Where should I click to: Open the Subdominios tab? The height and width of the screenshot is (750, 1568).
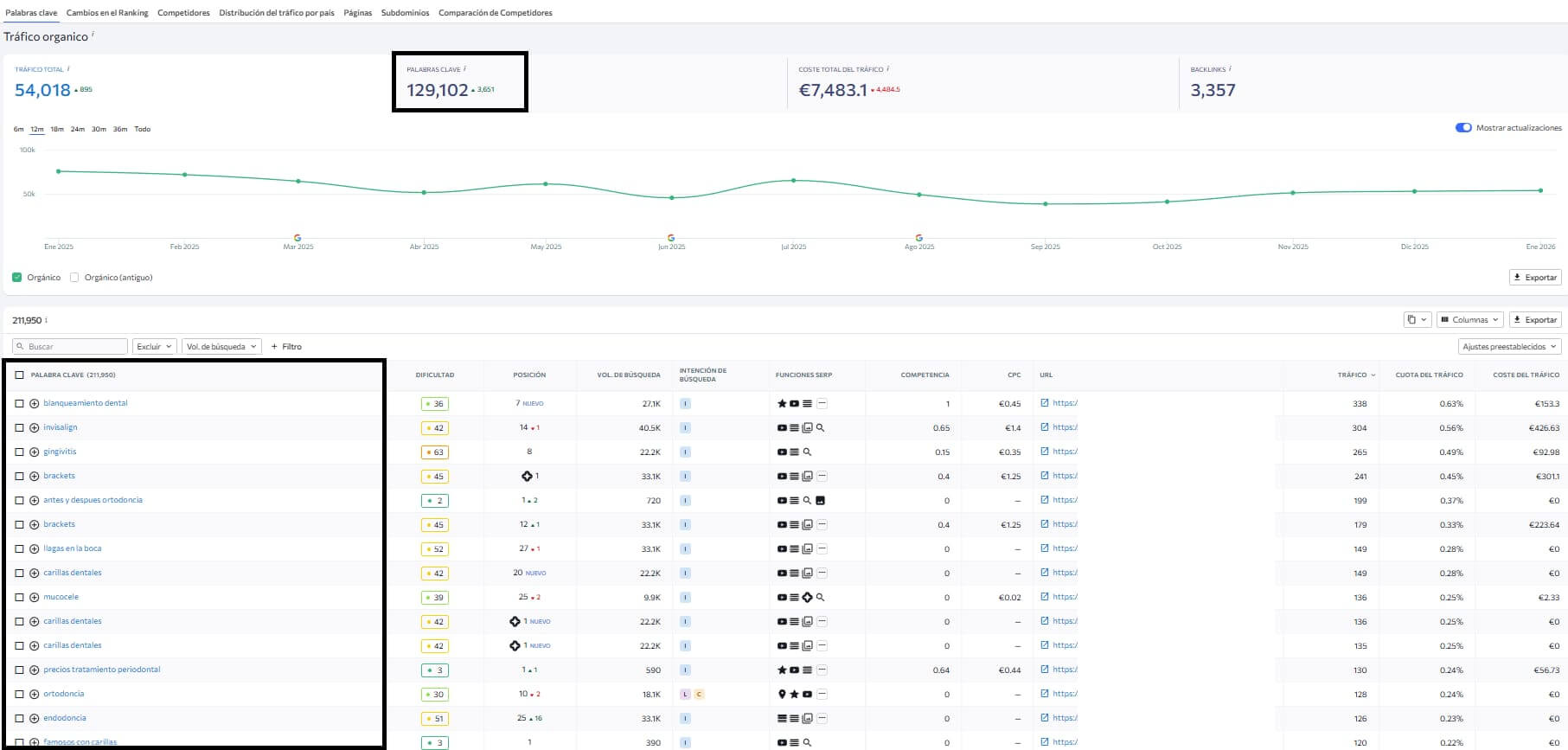click(x=405, y=13)
